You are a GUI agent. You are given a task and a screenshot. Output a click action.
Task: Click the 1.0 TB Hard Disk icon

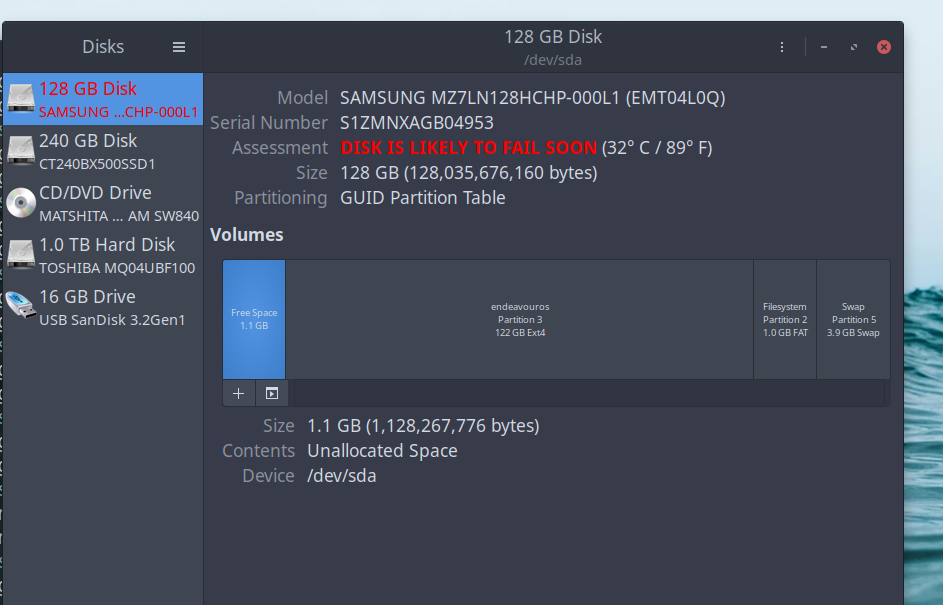point(21,255)
